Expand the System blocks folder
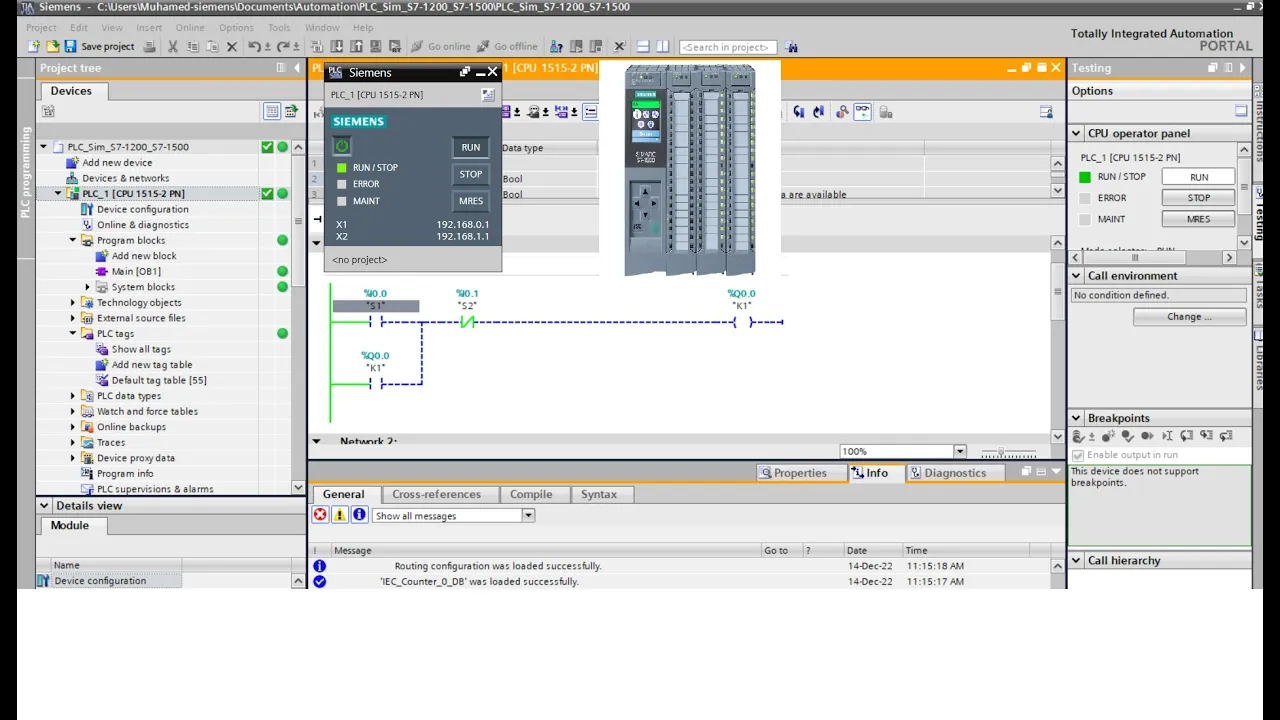This screenshot has height=720, width=1280. tap(88, 287)
